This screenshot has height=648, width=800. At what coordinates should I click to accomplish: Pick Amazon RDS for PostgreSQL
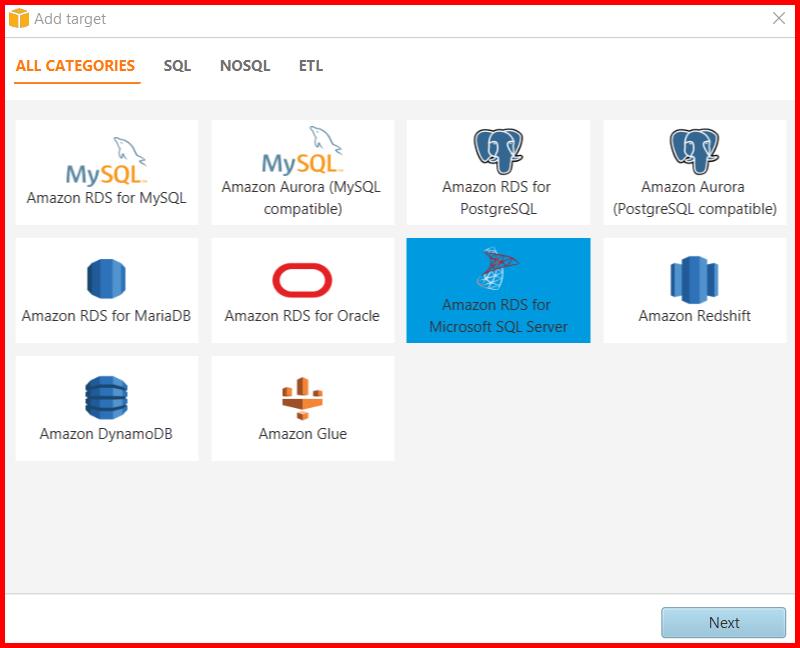498,172
